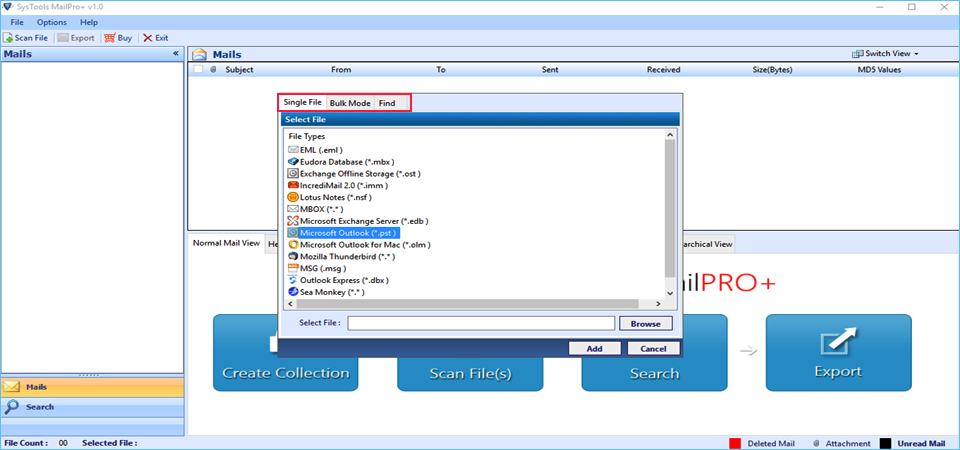Open the Options menu
This screenshot has width=960, height=450.
(51, 22)
